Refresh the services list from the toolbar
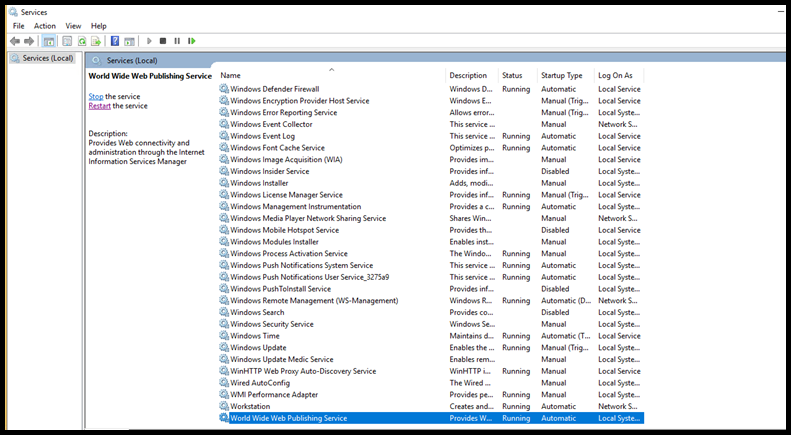Screen dimensions: 791x435 pos(82,41)
